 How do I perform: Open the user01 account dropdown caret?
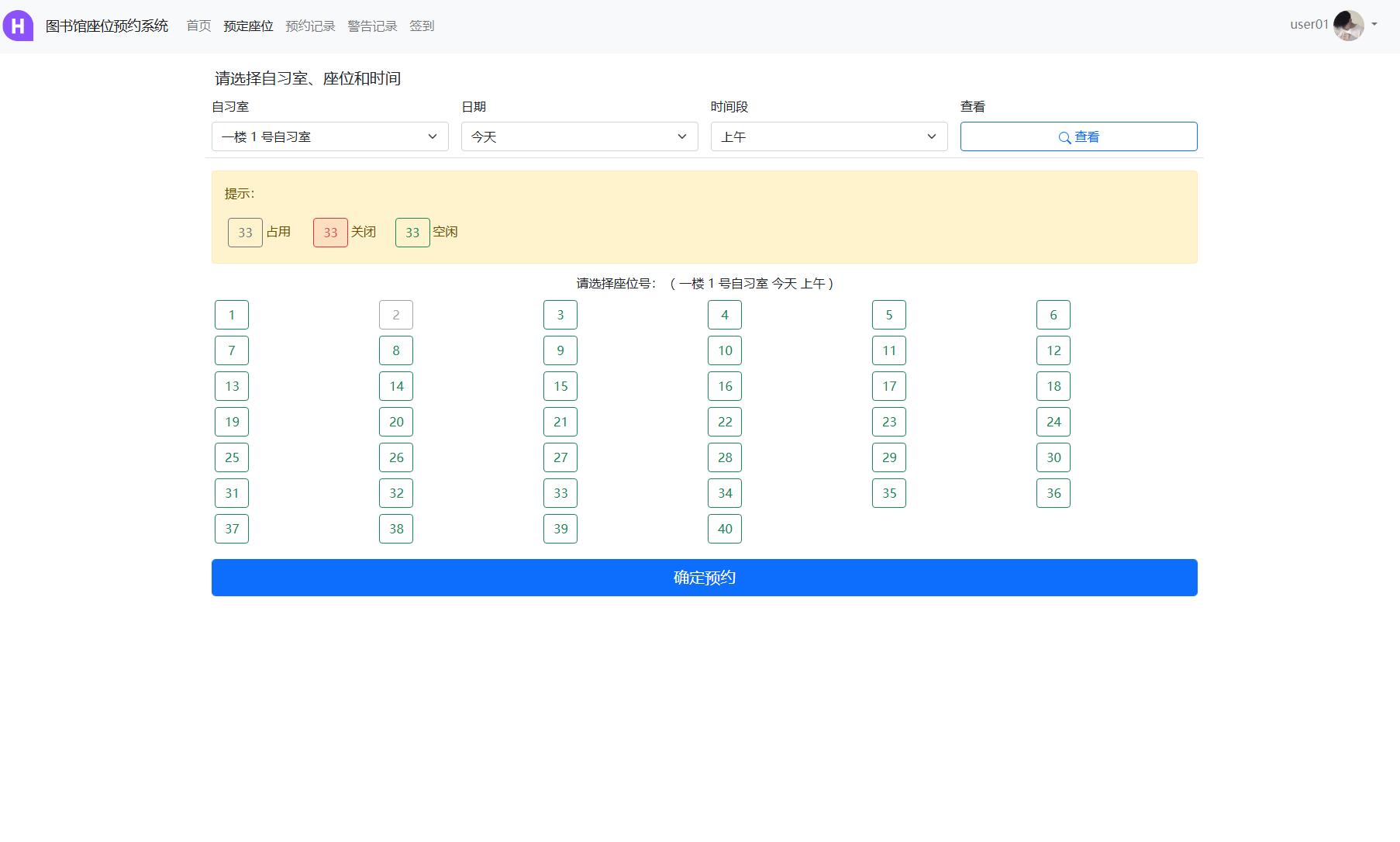(1374, 25)
